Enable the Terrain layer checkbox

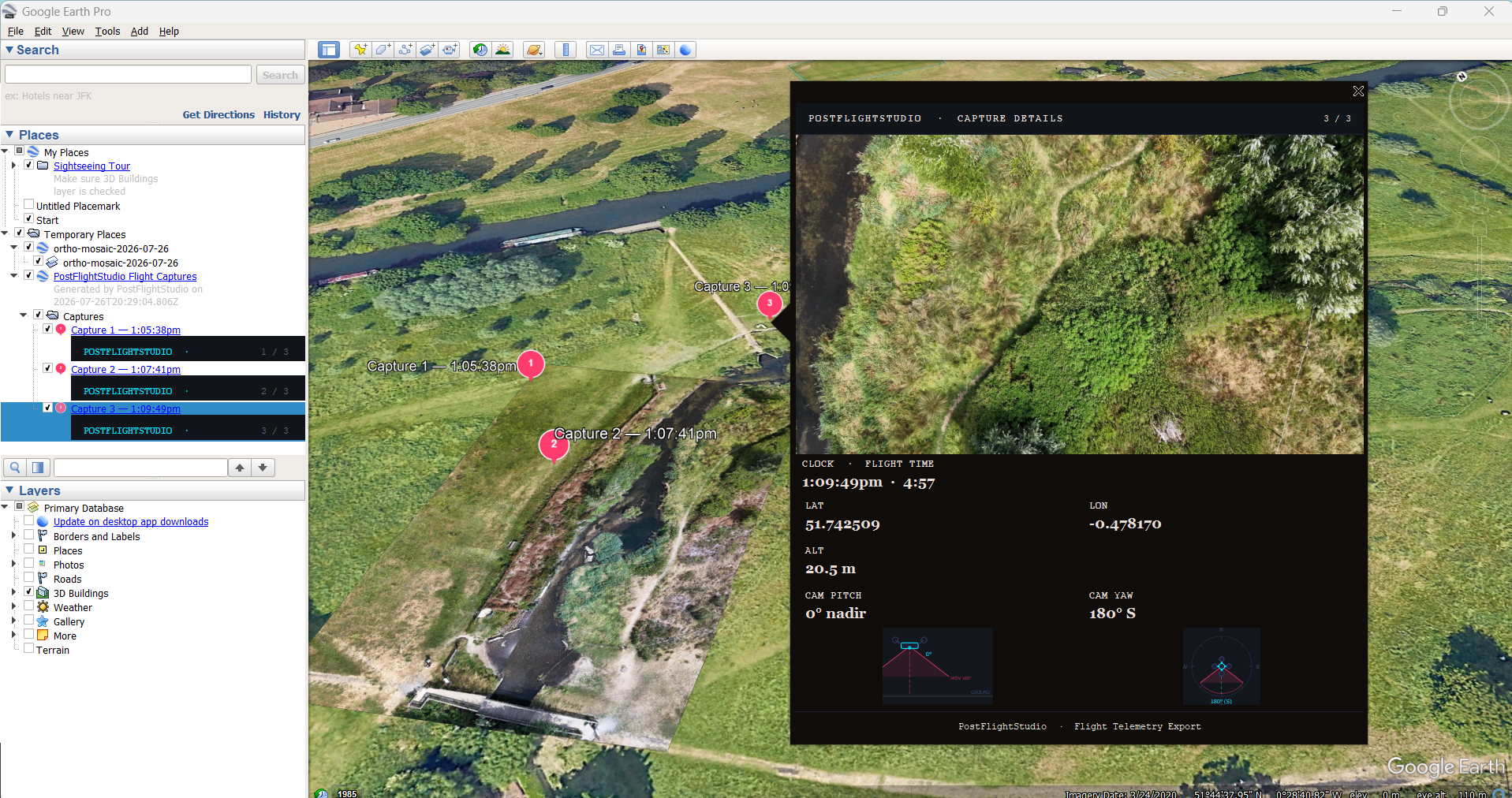[28, 648]
